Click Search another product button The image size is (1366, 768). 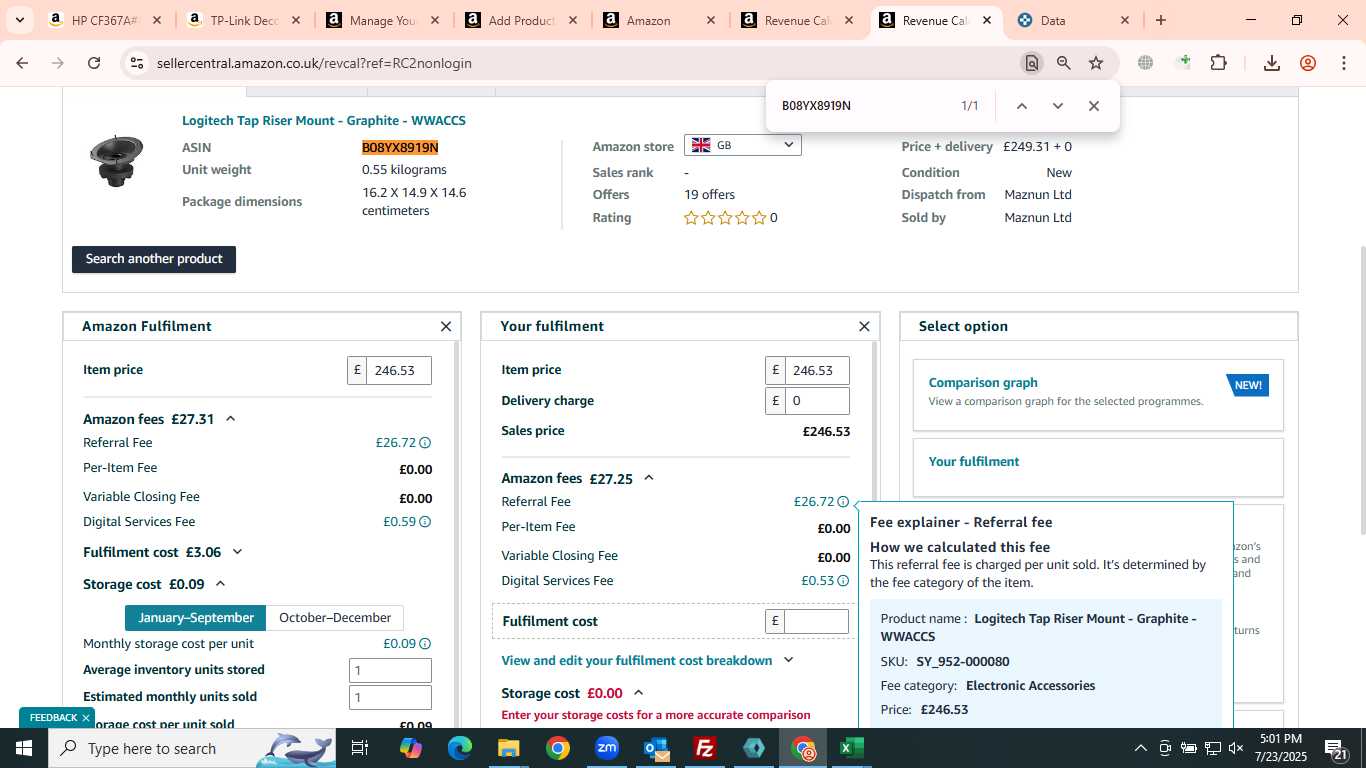click(154, 259)
